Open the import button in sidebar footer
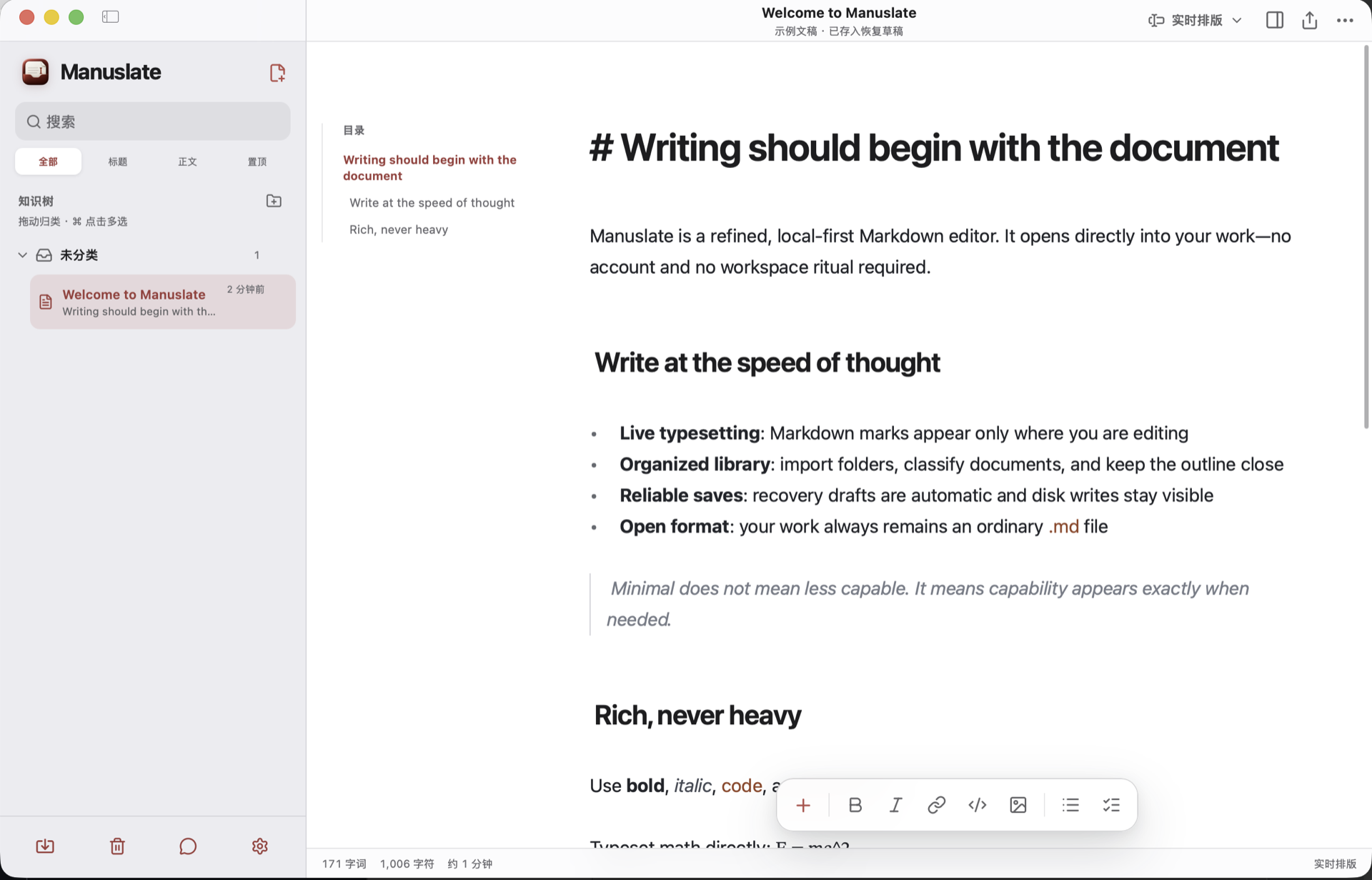The height and width of the screenshot is (880, 1372). pyautogui.click(x=45, y=846)
